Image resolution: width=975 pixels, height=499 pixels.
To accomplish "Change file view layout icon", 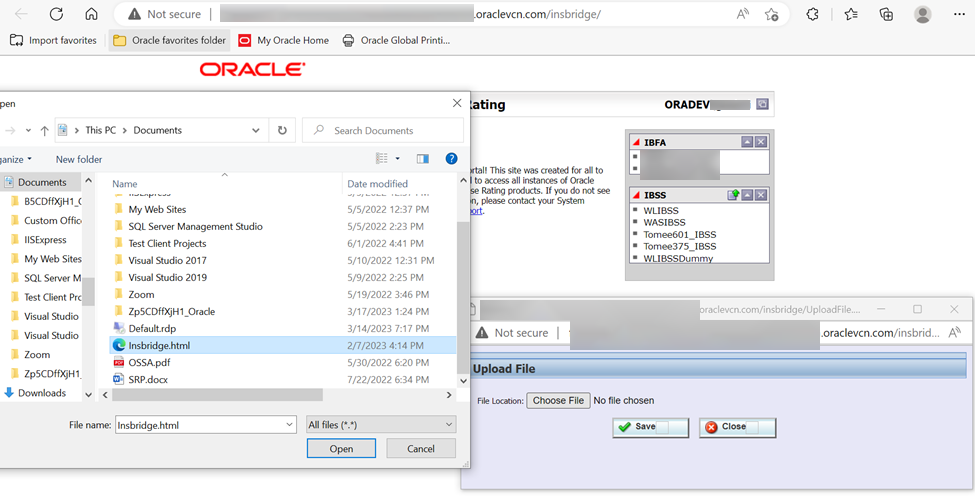I will (382, 159).
